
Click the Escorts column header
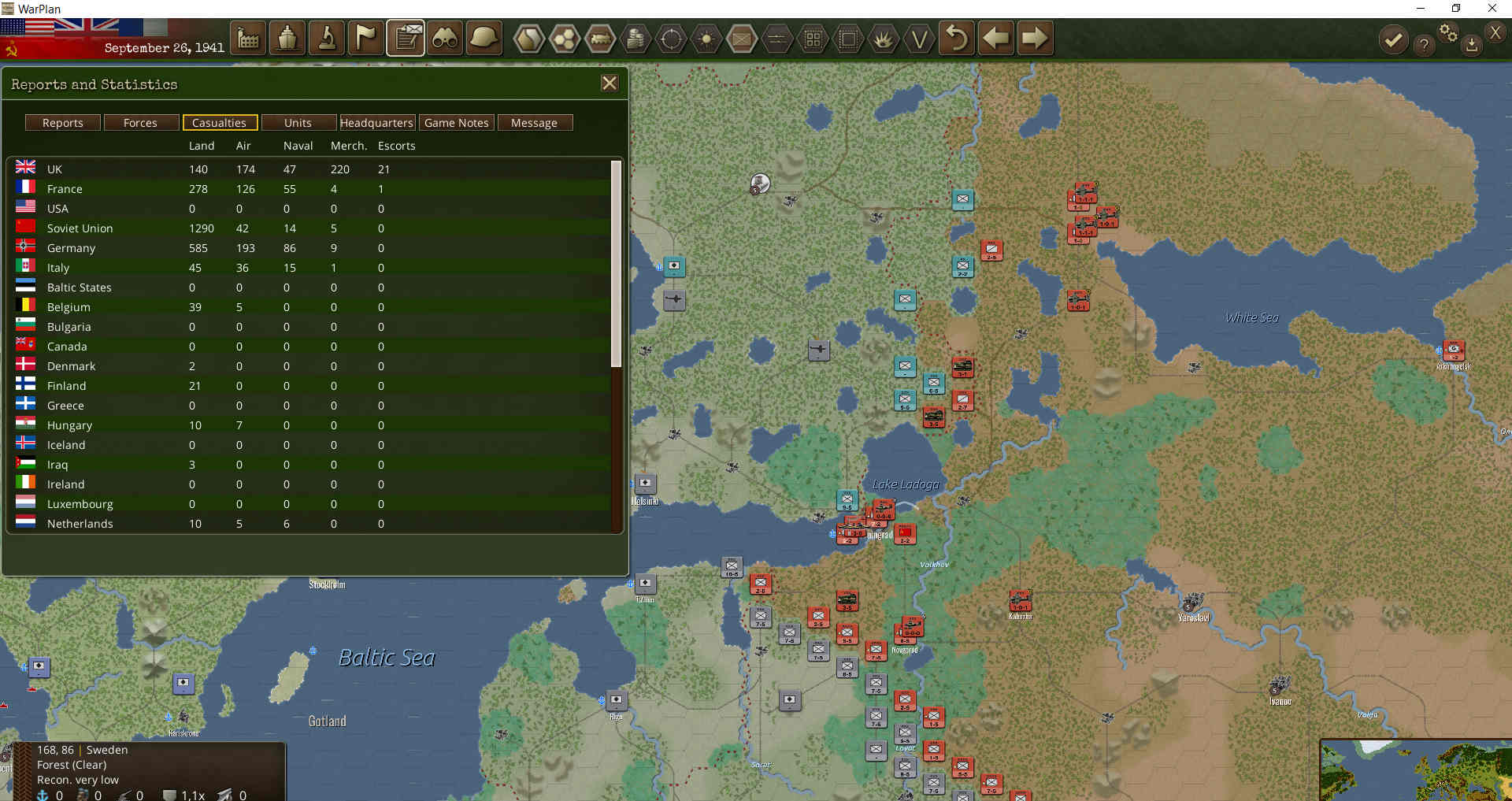396,146
